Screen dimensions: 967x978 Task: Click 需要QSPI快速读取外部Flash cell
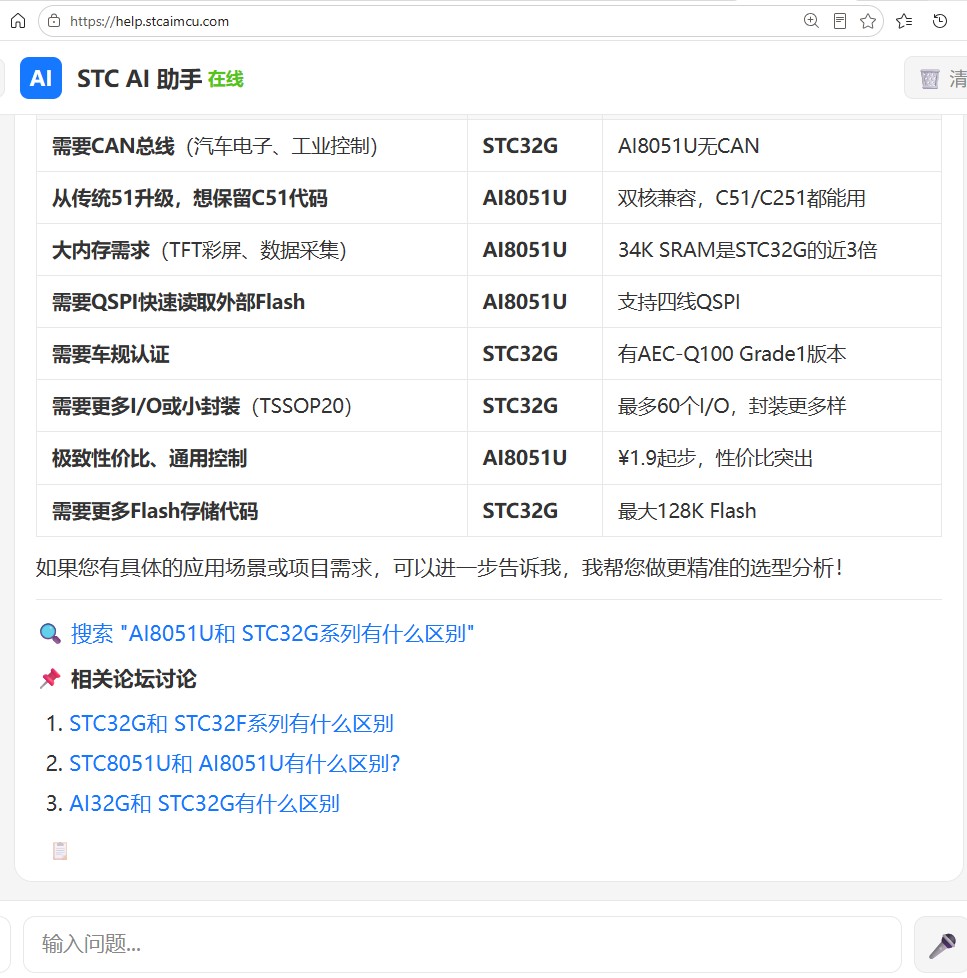(252, 302)
